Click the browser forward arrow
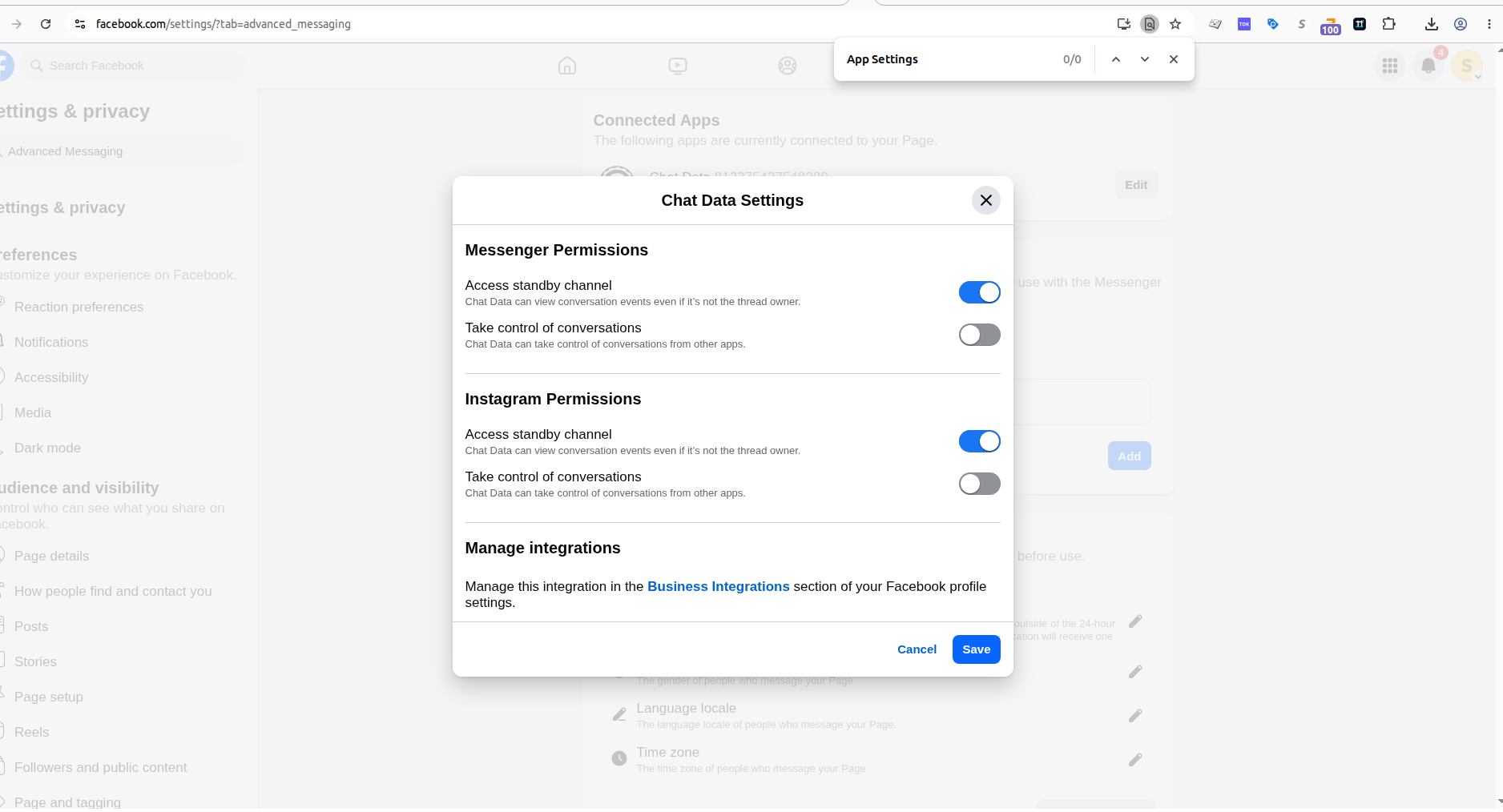This screenshot has width=1503, height=812. (x=16, y=24)
